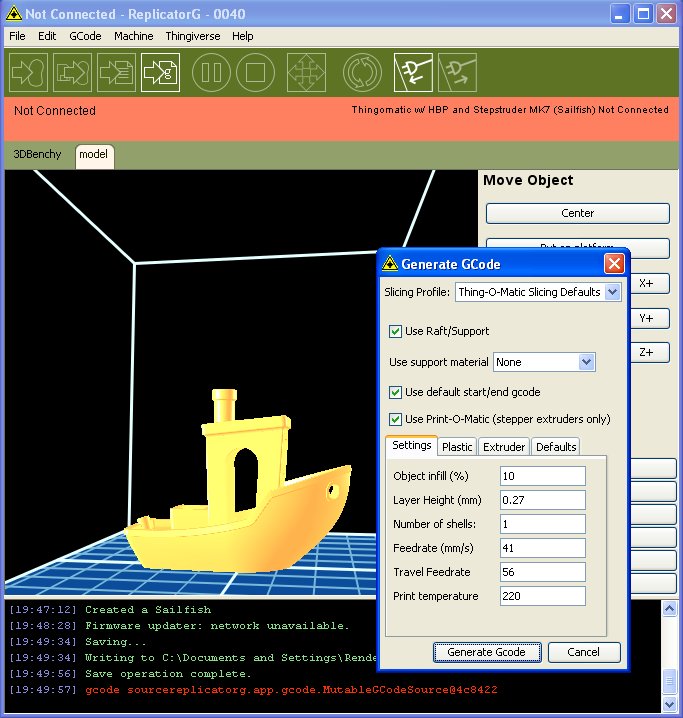Click the Connect plug icon
The image size is (683, 718).
pyautogui.click(x=413, y=72)
